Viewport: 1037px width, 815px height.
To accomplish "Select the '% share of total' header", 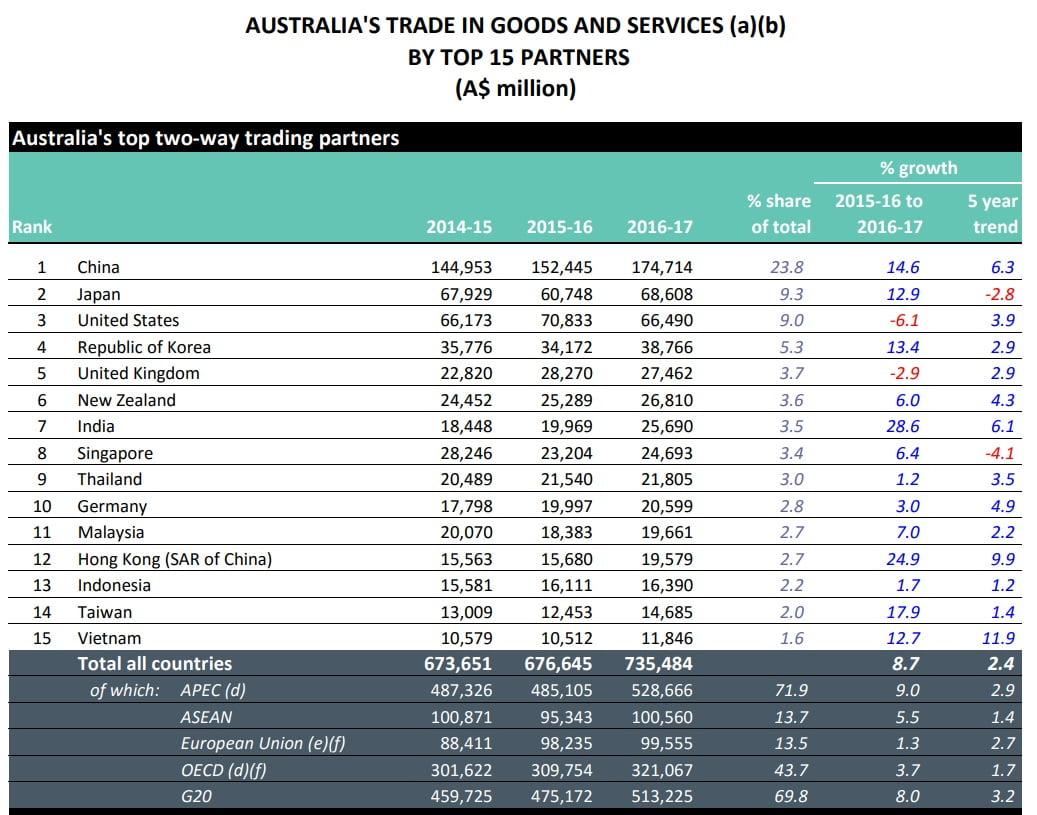I will click(778, 213).
